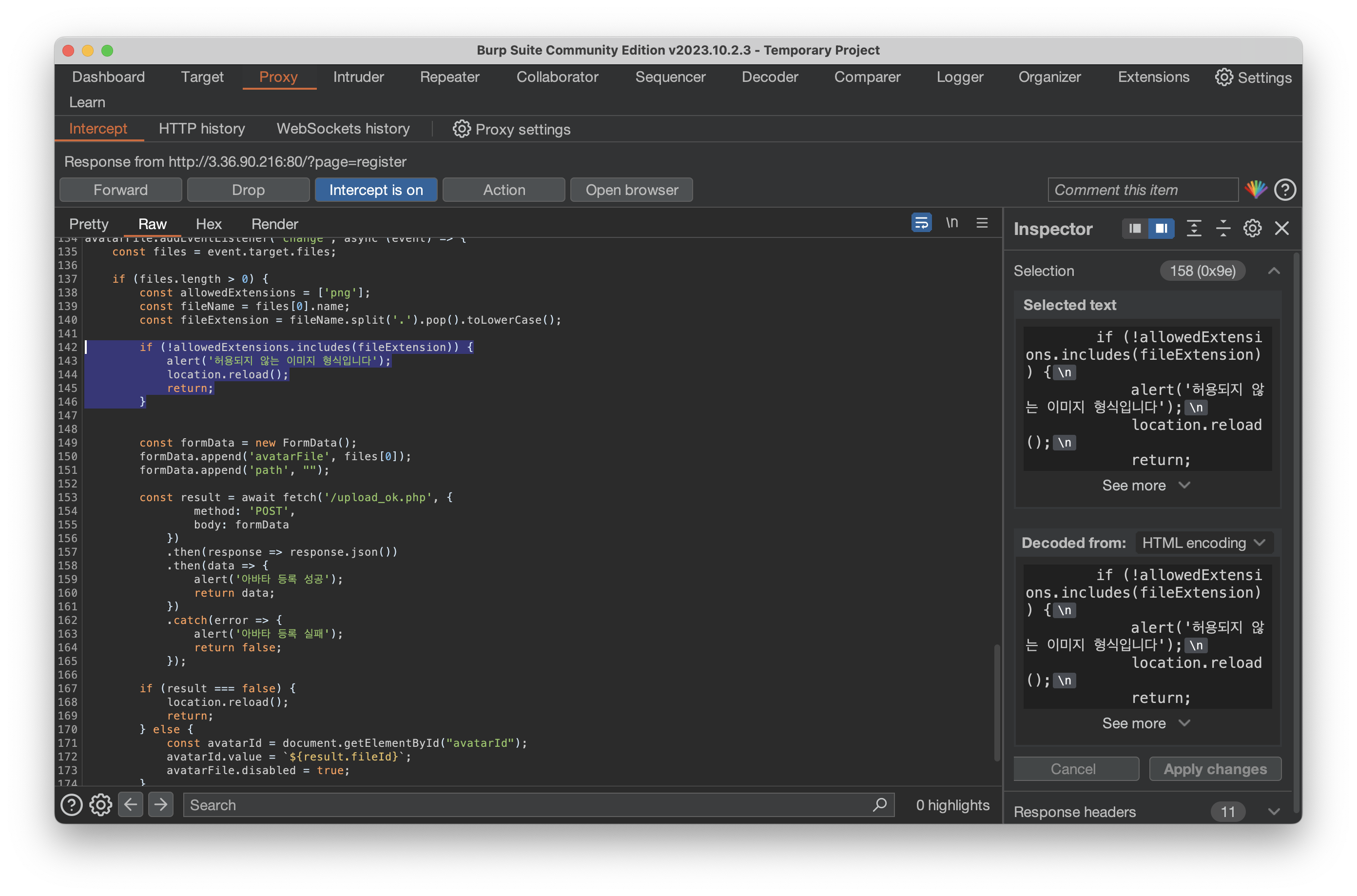Open message editor hamburger menu

(x=982, y=223)
